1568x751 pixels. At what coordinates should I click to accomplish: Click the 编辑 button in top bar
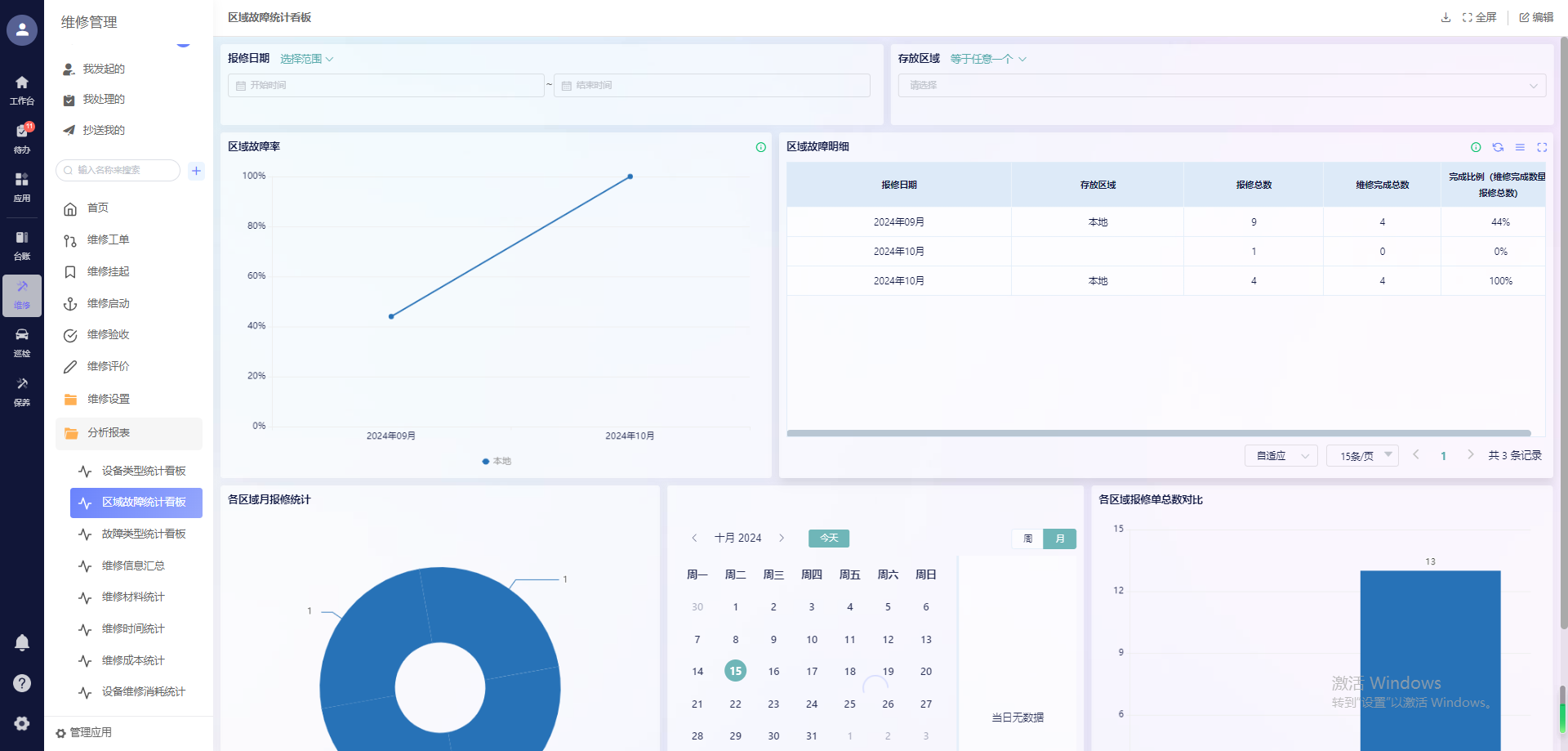click(1536, 17)
